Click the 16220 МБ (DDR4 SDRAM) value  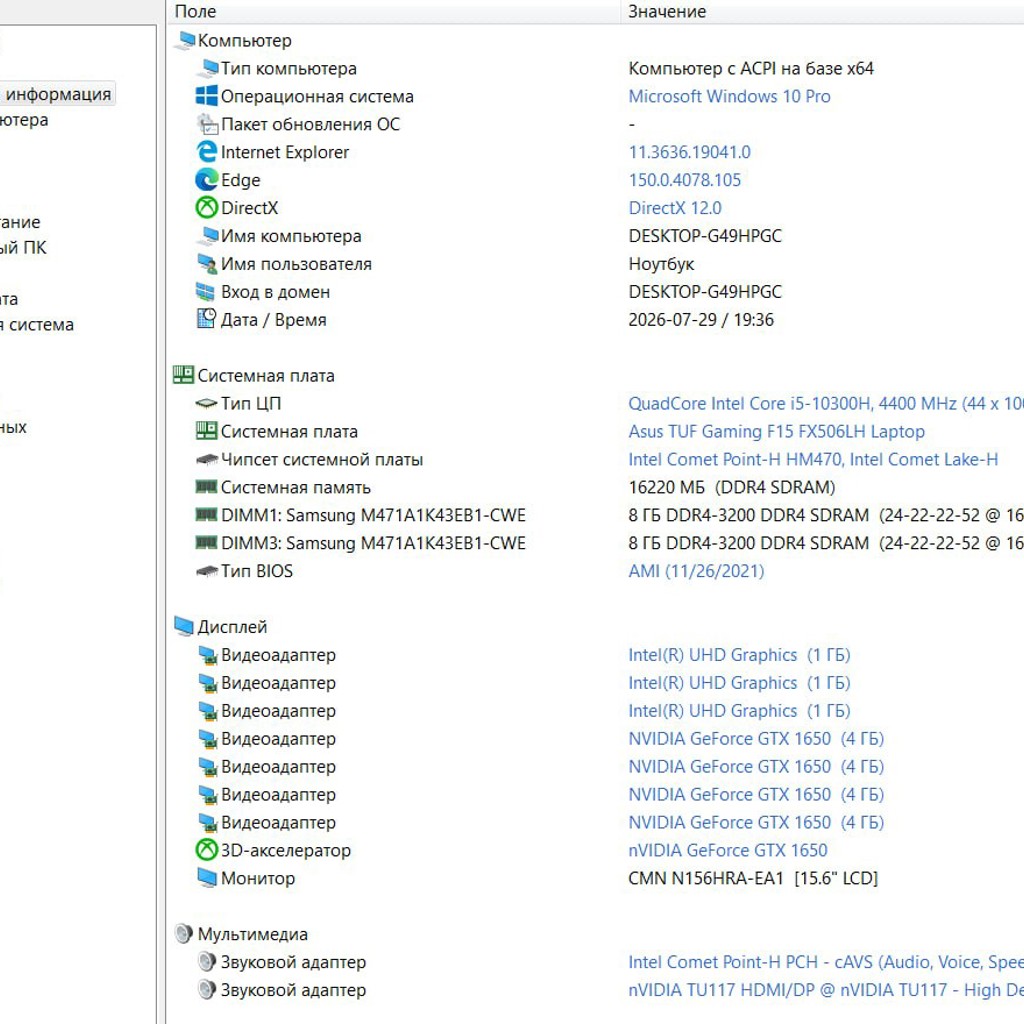[731, 487]
